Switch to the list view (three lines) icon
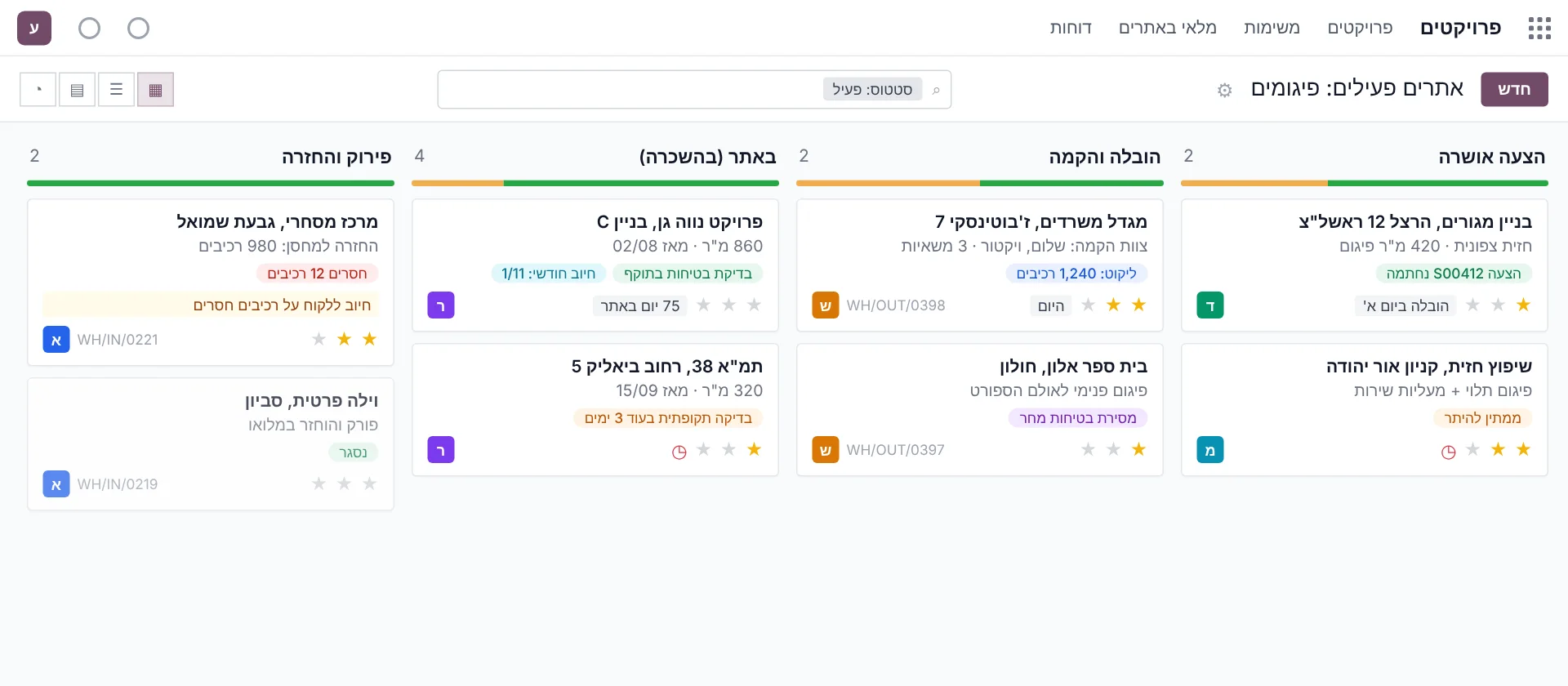This screenshot has height=686, width=1568. tap(116, 90)
